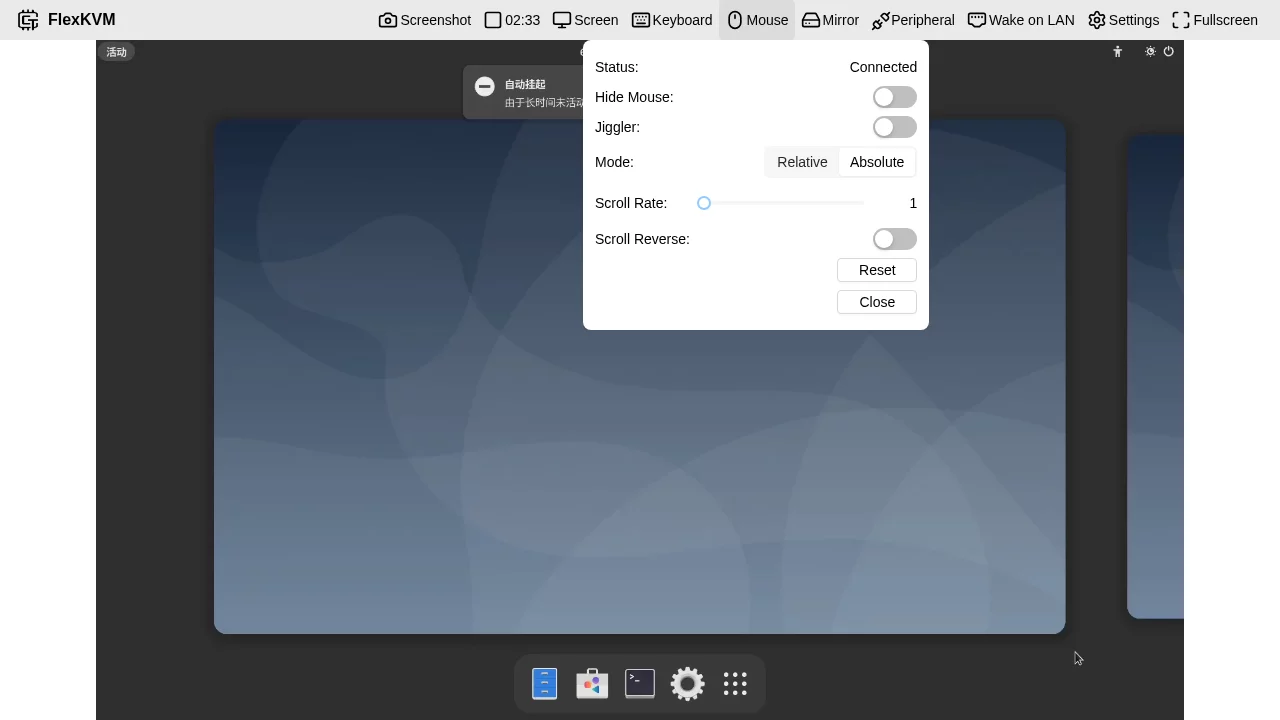Image resolution: width=1280 pixels, height=720 pixels.
Task: Click the Close button in Mouse panel
Action: pyautogui.click(x=877, y=302)
